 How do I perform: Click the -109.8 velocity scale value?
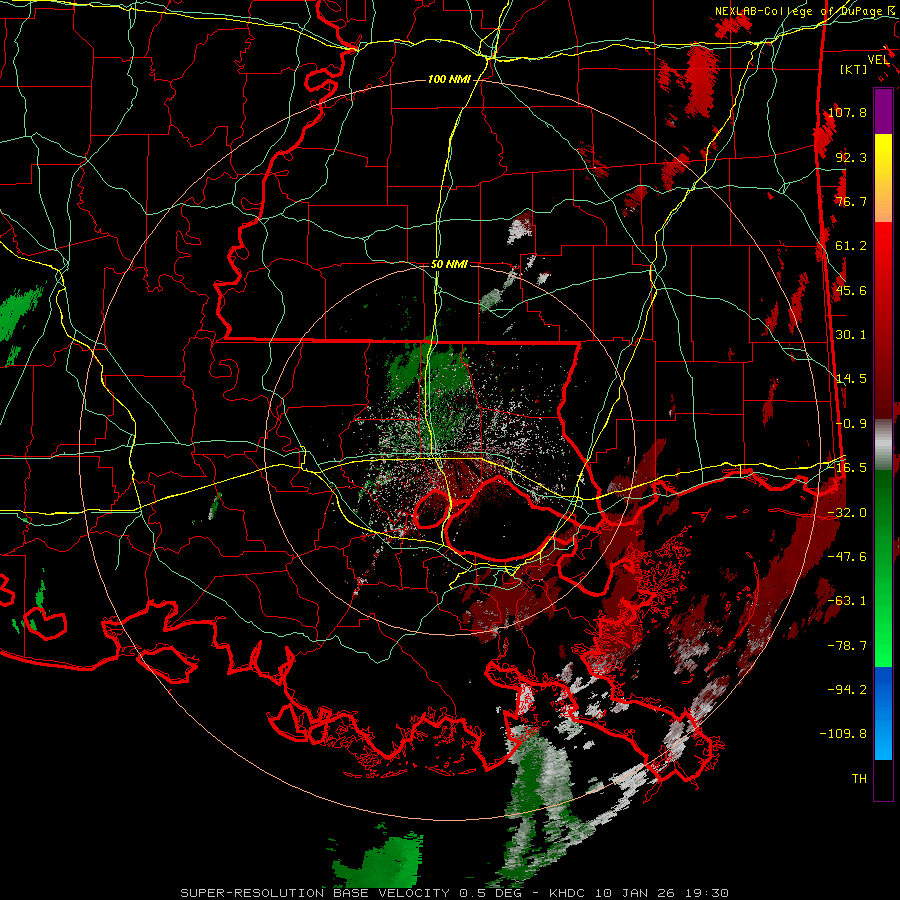click(x=843, y=734)
